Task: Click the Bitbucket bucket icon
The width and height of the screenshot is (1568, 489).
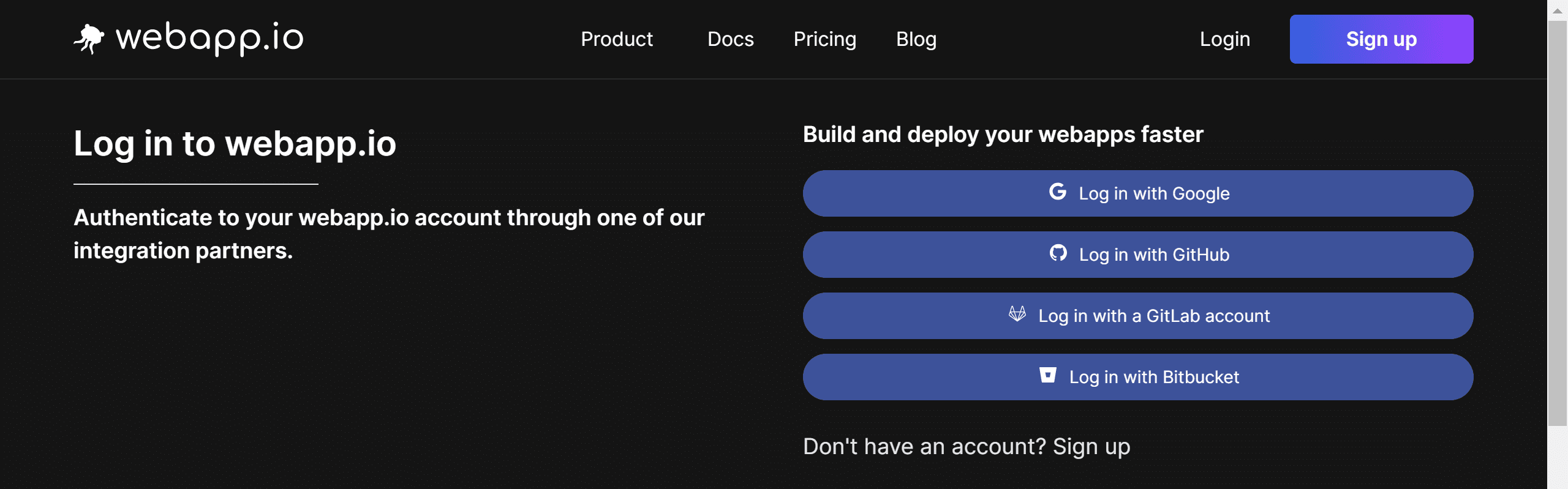Action: [1048, 375]
